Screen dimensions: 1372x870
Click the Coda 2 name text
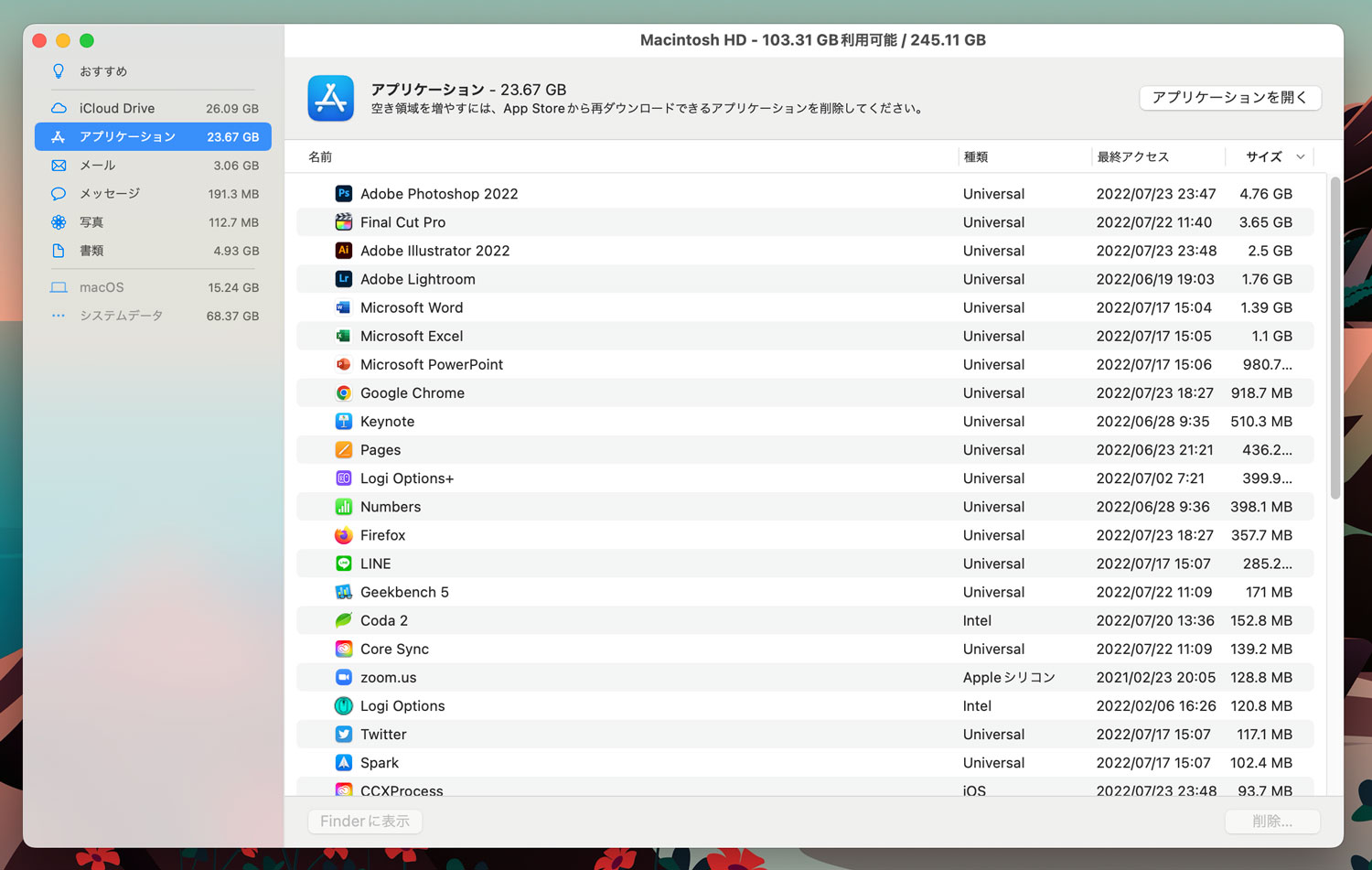384,620
